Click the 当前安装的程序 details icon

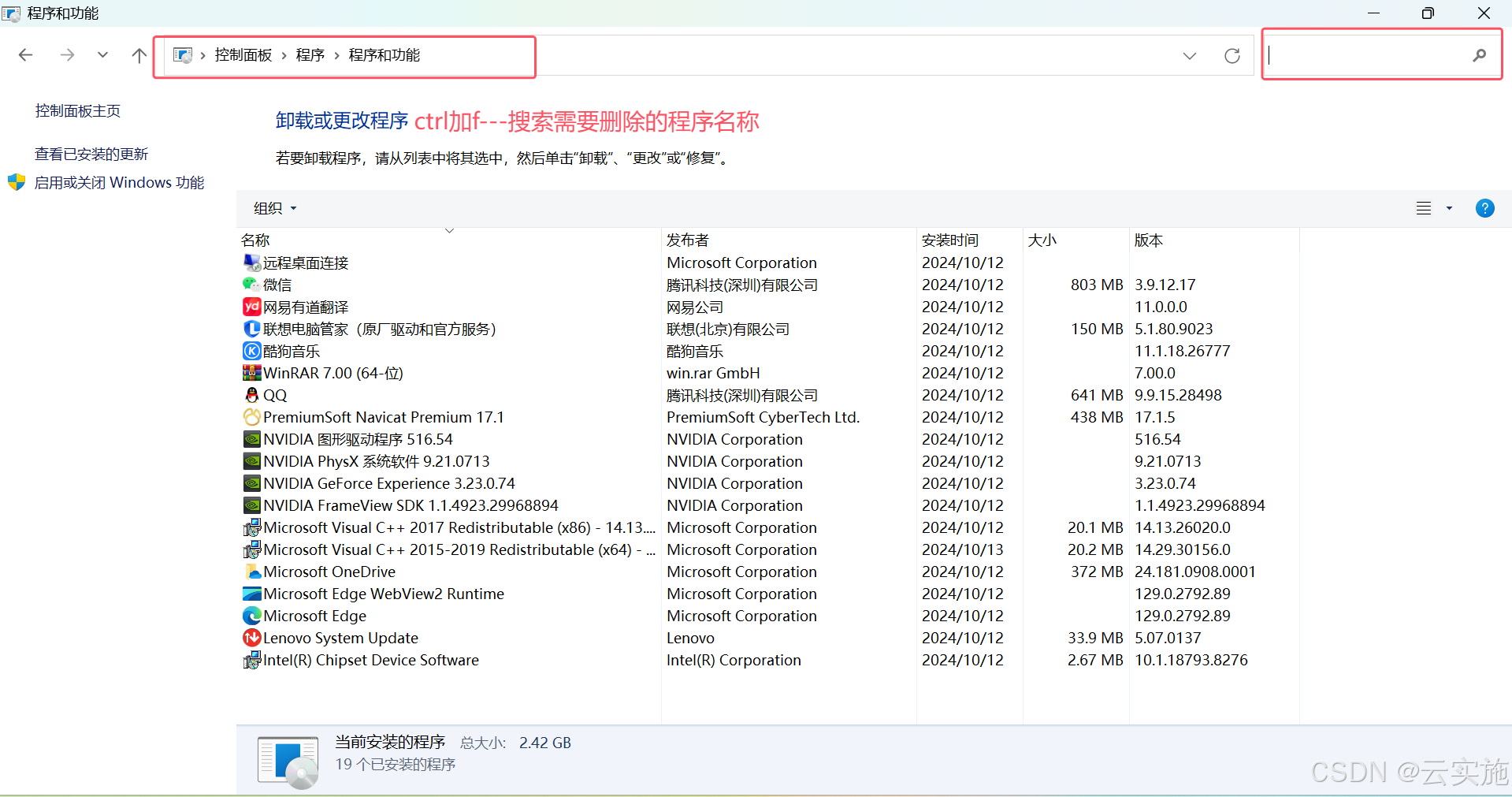pyautogui.click(x=288, y=762)
